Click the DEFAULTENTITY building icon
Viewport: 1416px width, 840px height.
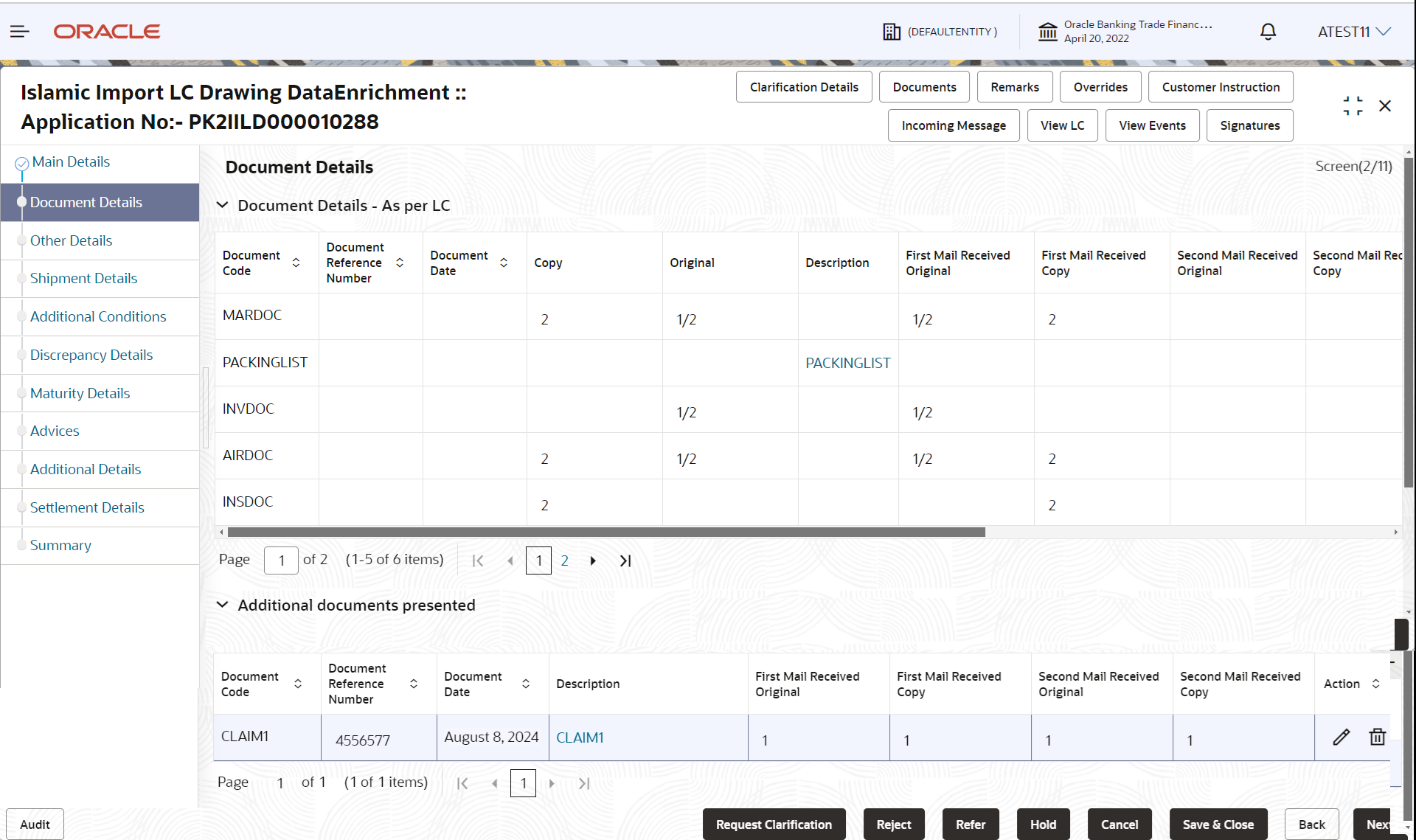[892, 31]
